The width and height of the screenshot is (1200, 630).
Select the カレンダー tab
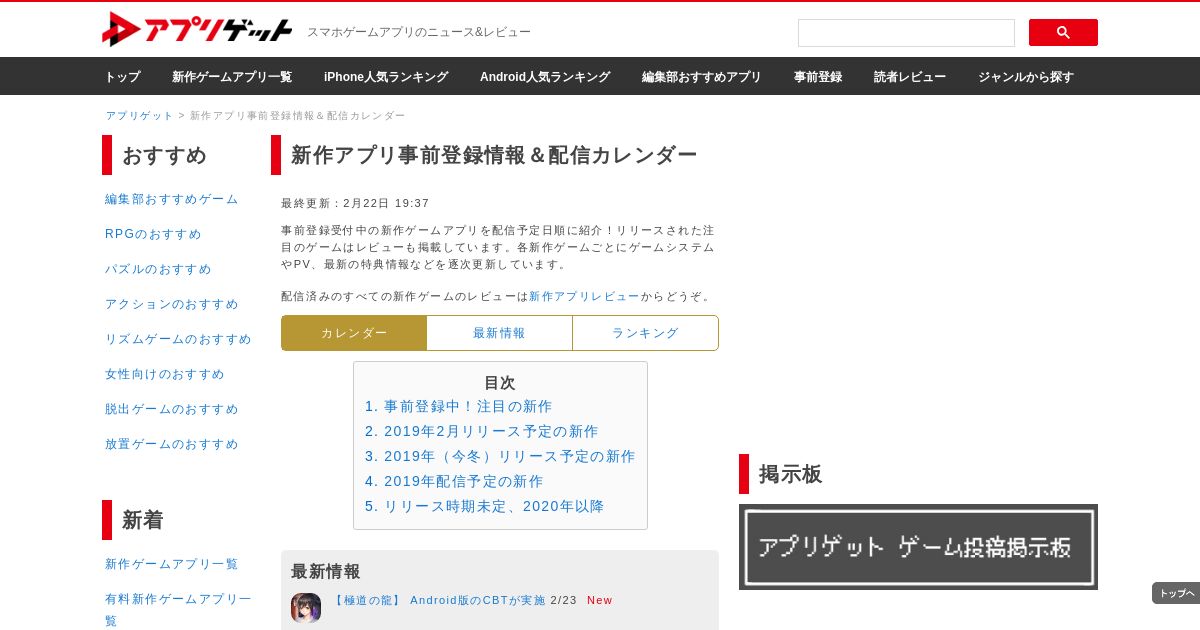(354, 333)
